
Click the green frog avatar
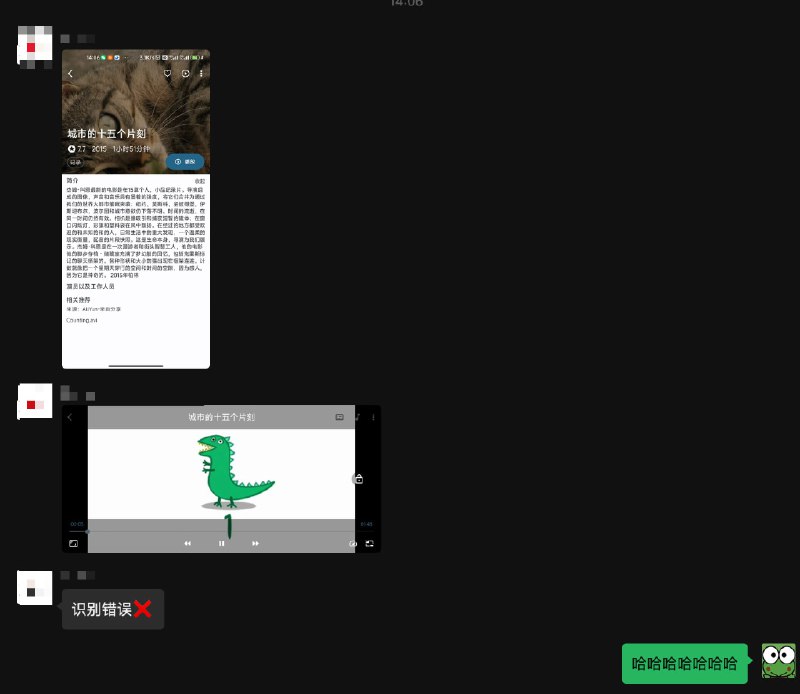pos(778,662)
